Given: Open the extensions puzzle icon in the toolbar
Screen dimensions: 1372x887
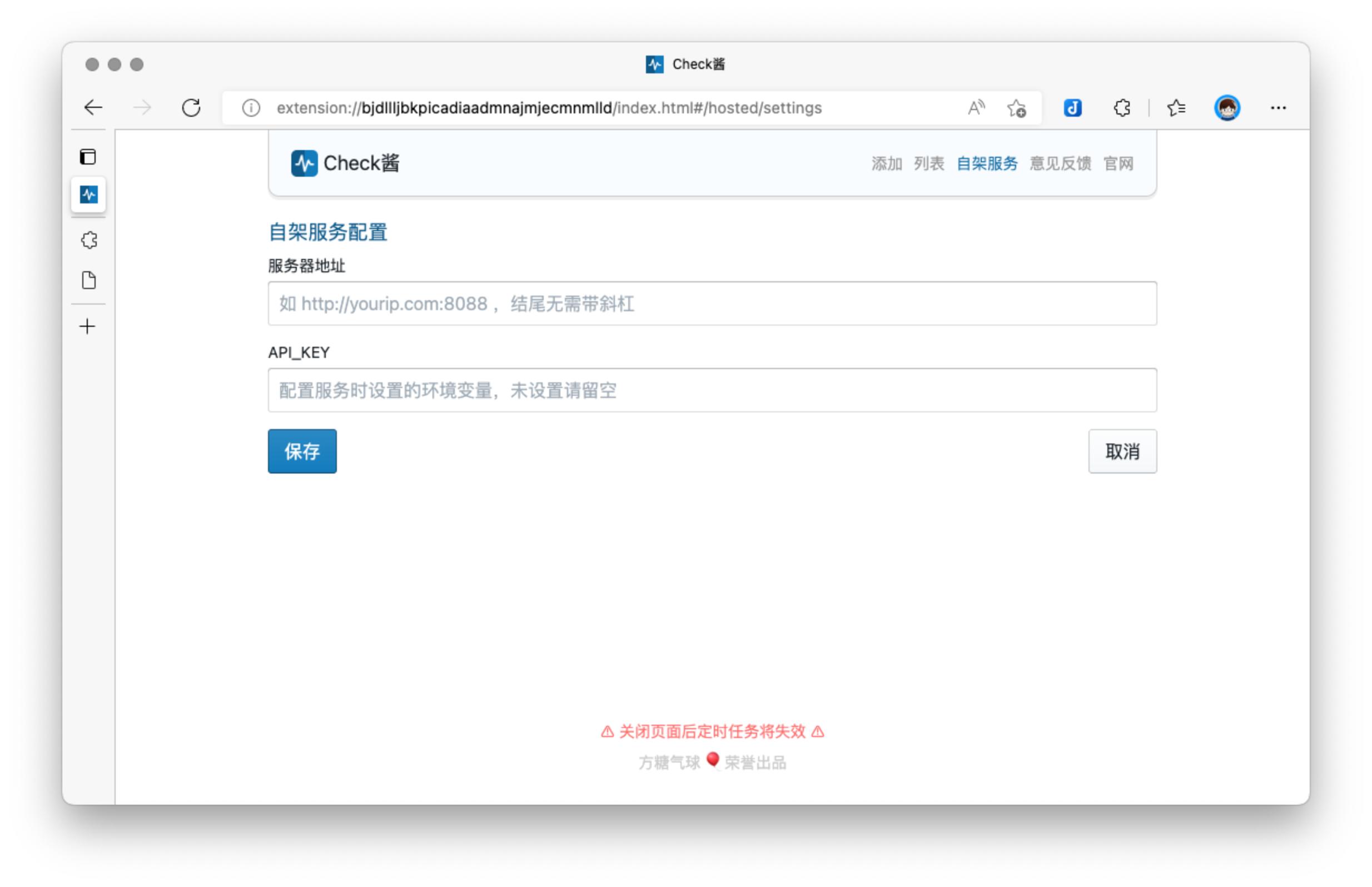Looking at the screenshot, I should pos(1121,107).
